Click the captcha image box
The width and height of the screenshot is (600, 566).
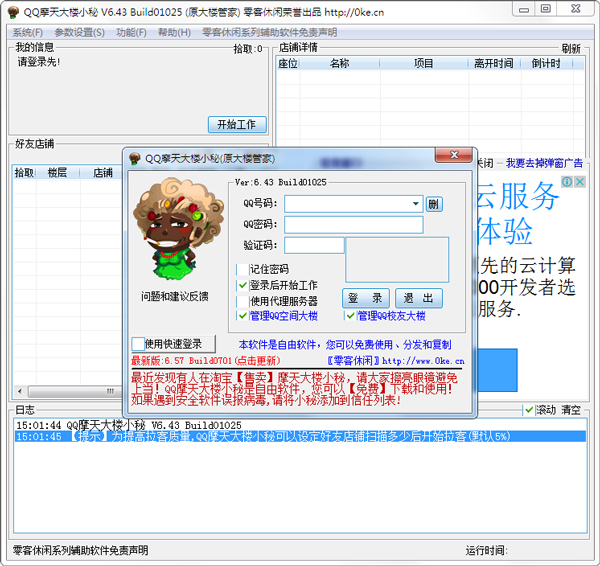pos(397,260)
